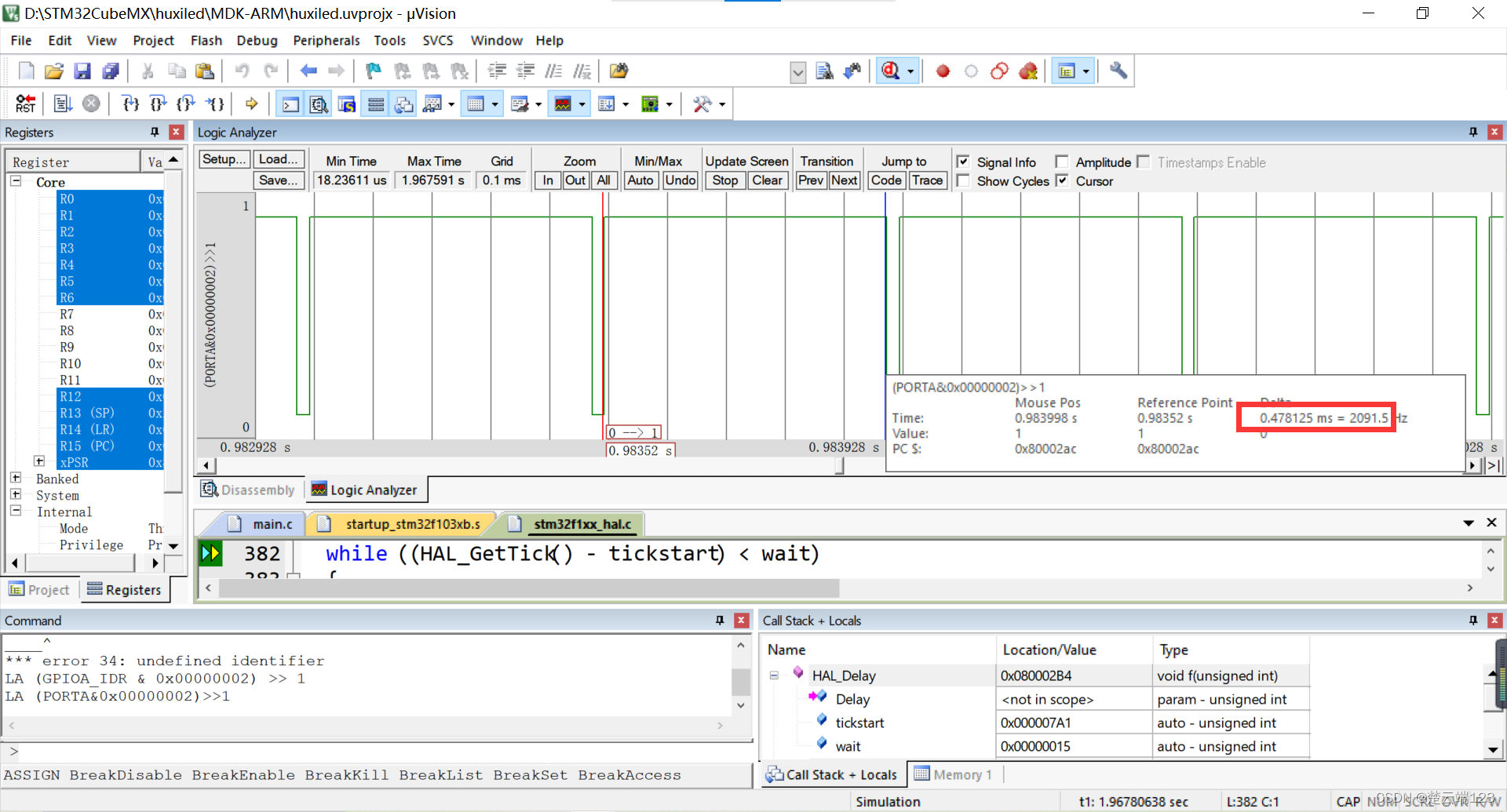Close the Registers panel

[x=177, y=133]
